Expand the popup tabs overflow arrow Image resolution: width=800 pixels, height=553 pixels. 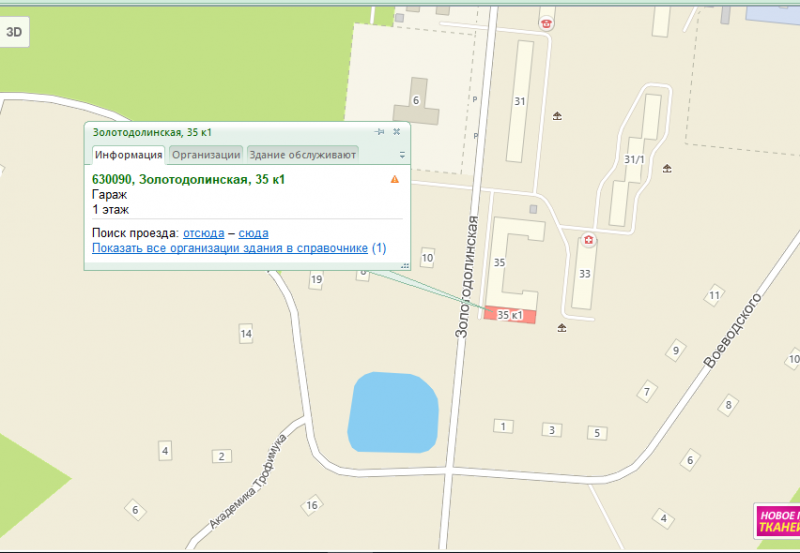pos(402,156)
